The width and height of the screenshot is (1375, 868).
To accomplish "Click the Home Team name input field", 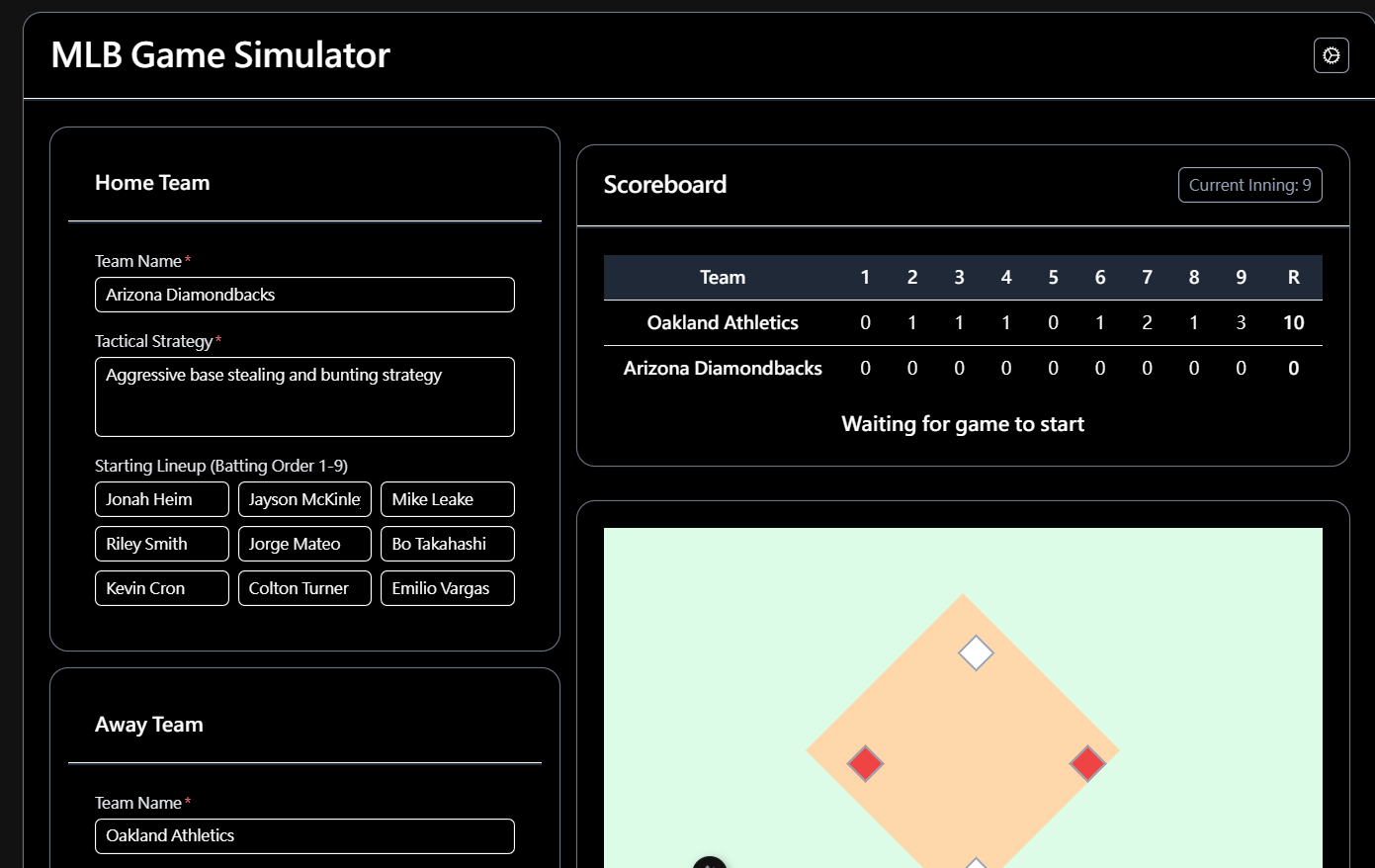I will coord(304,295).
